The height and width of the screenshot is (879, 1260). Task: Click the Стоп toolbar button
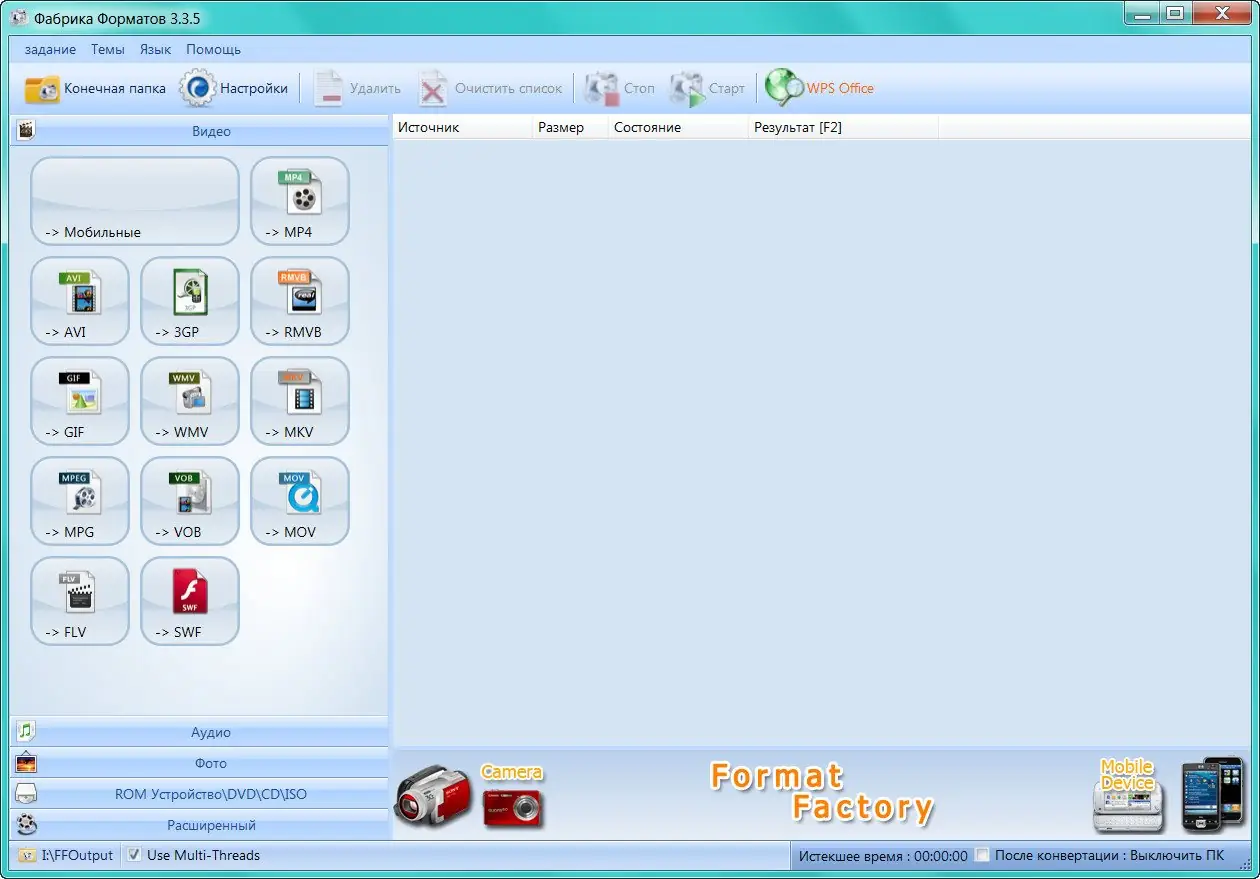[620, 88]
